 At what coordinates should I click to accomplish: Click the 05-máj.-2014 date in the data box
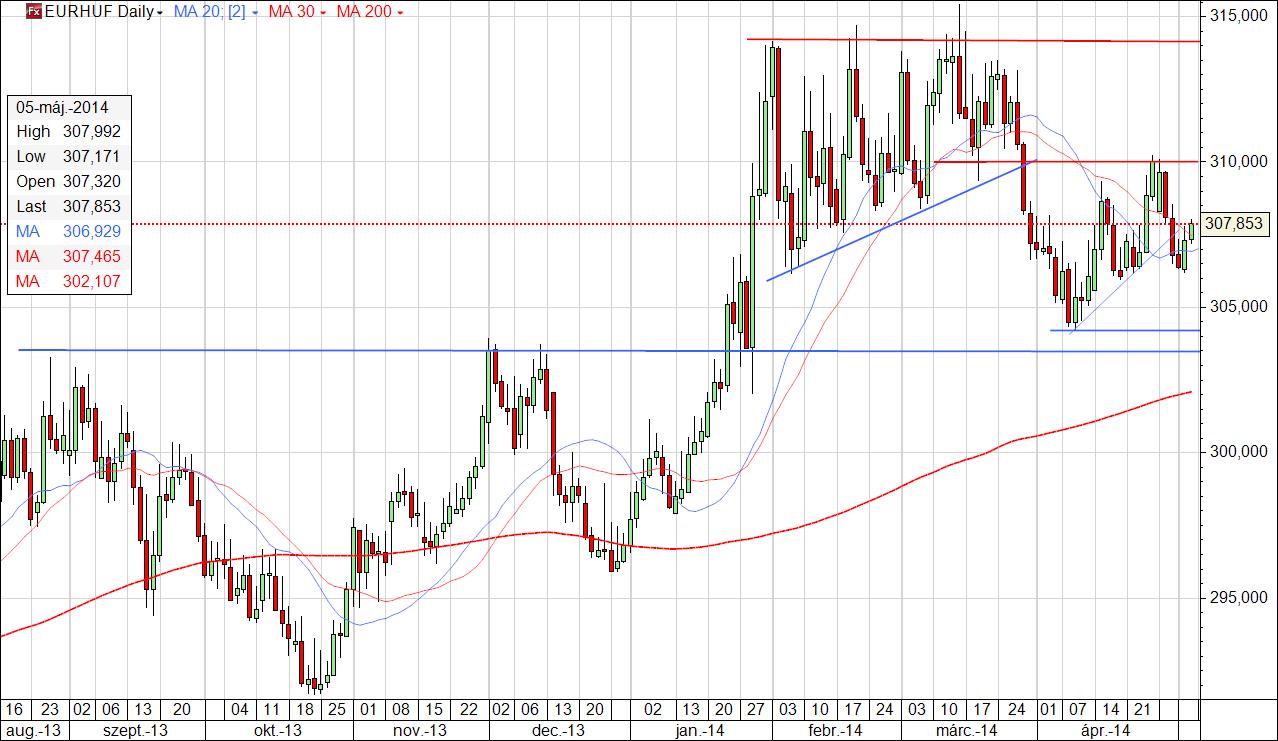(62, 107)
